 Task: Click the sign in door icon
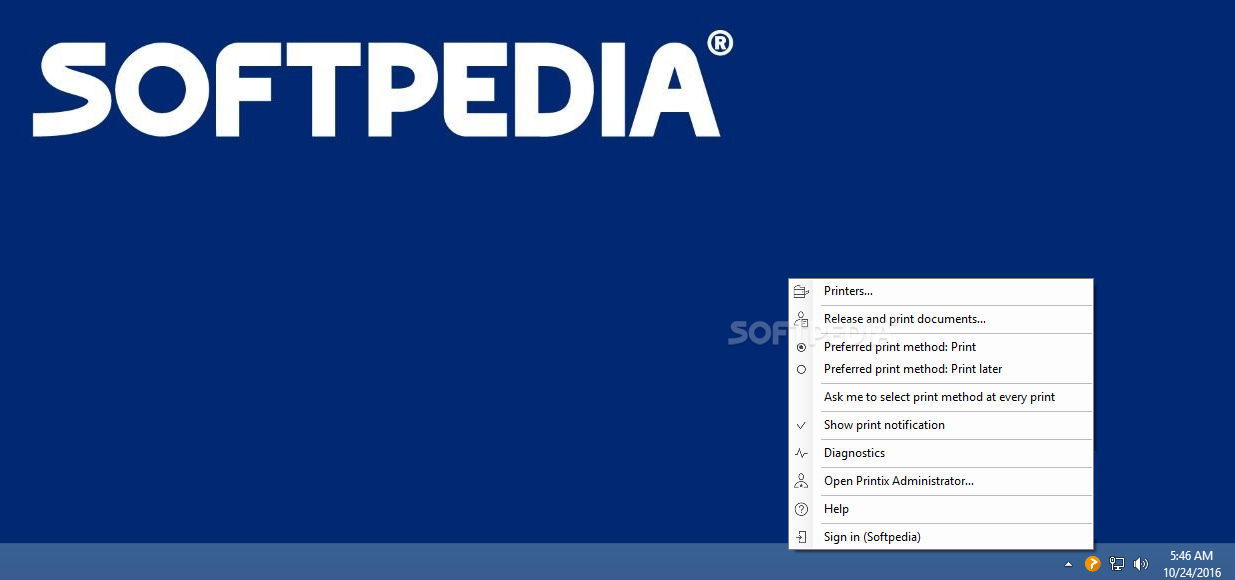click(801, 537)
